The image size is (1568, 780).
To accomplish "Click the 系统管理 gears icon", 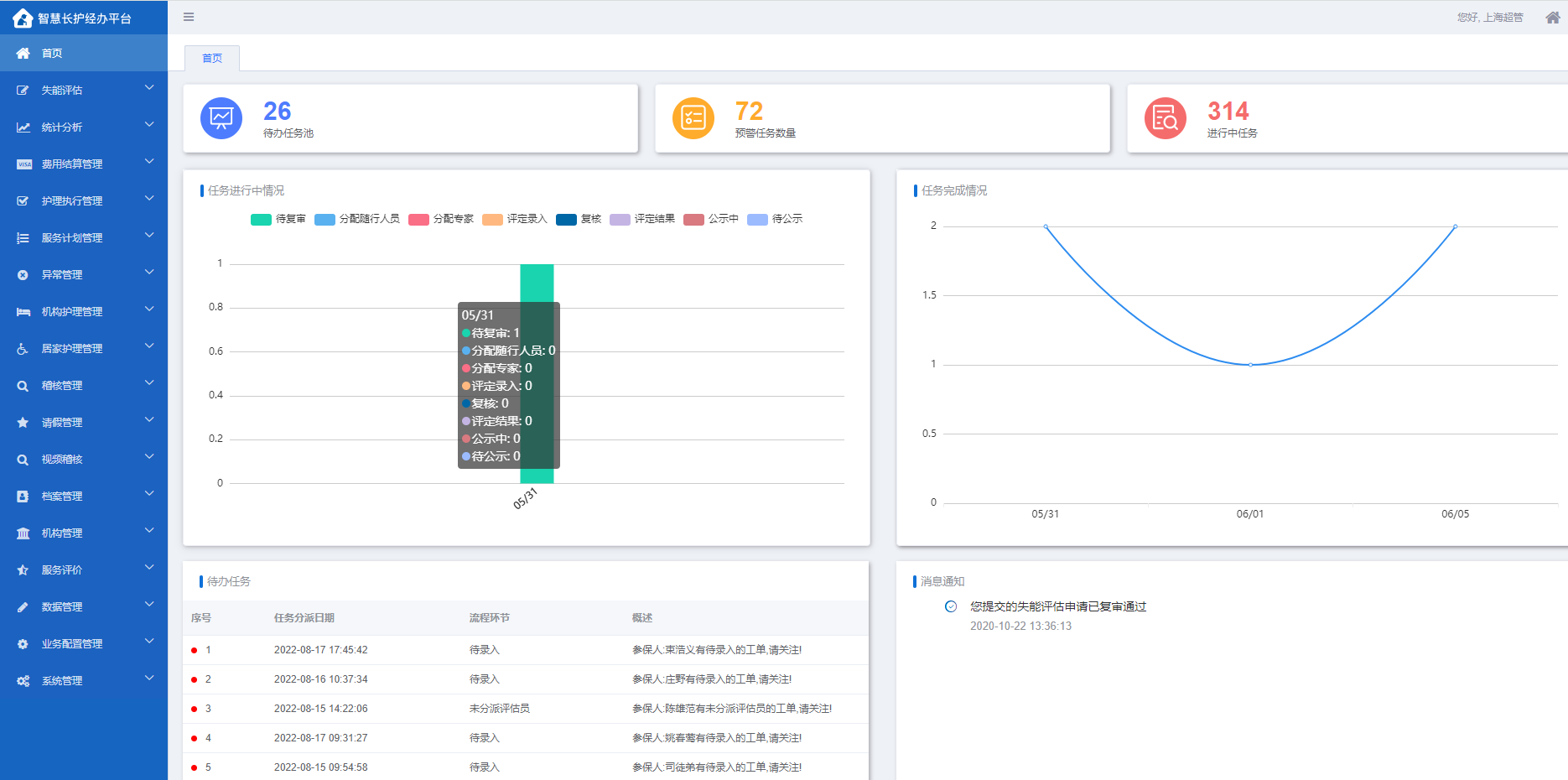I will click(23, 680).
